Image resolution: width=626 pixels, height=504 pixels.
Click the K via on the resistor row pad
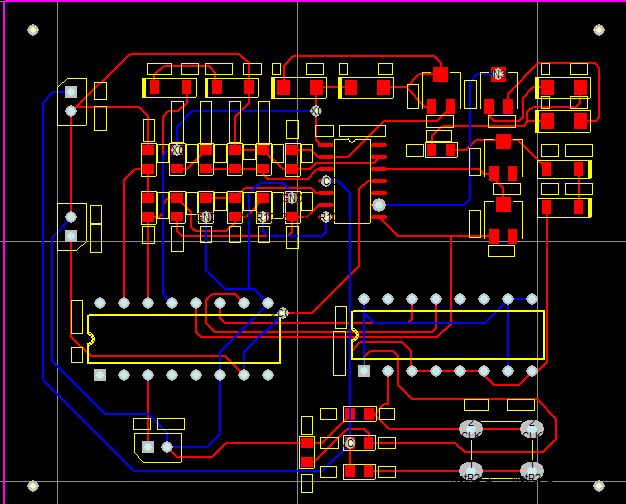tap(177, 150)
